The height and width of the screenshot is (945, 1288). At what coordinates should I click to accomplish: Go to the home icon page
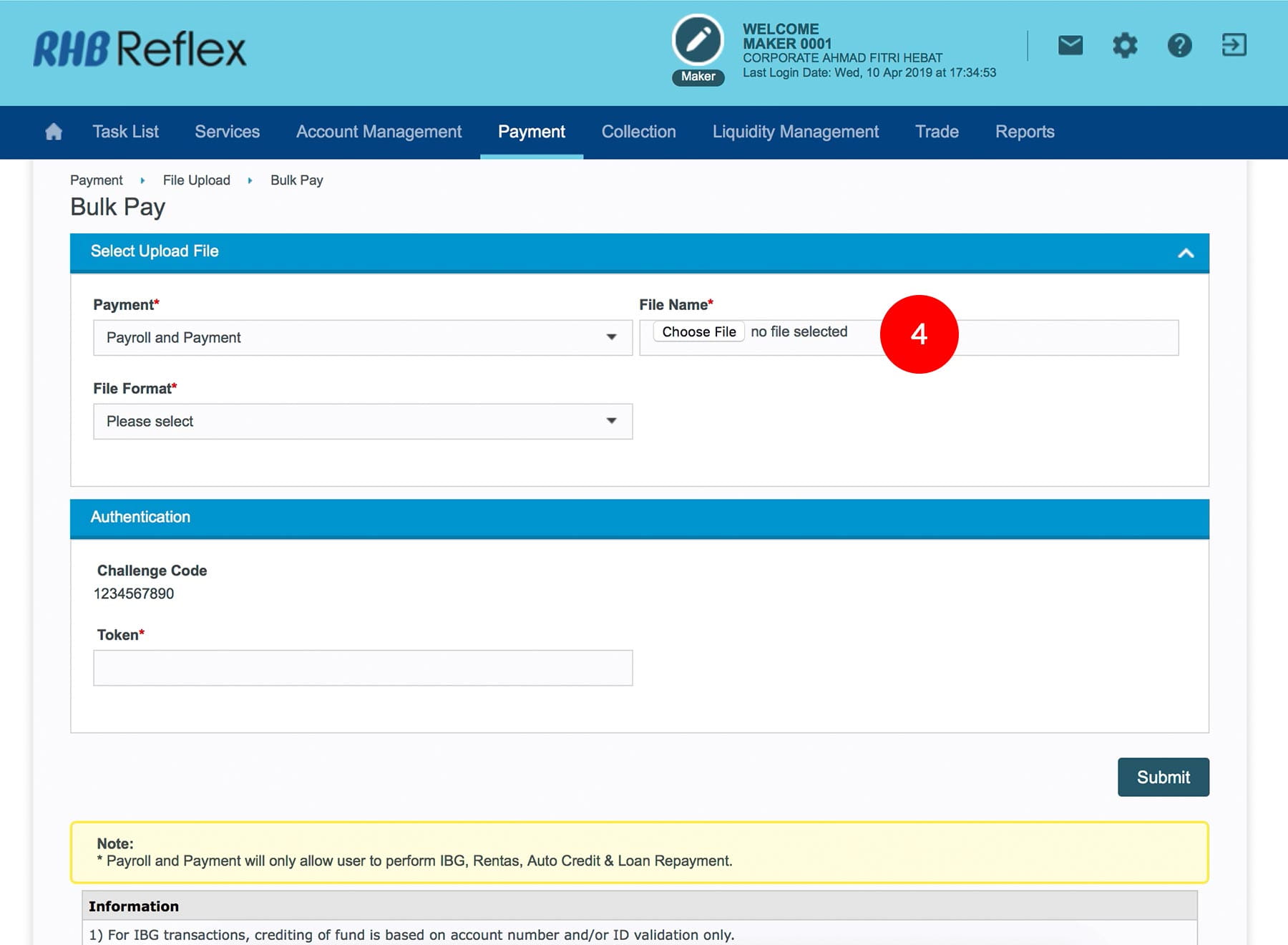tap(54, 132)
